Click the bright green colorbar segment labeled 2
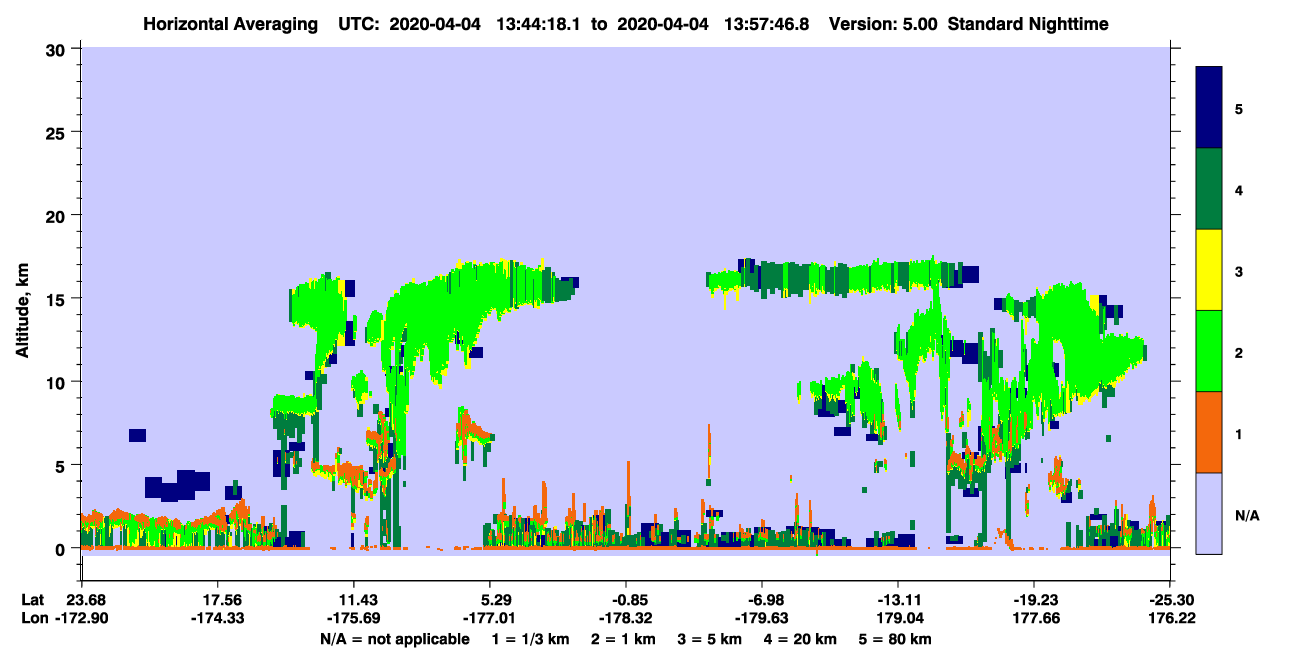This screenshot has width=1300, height=667. [x=1209, y=351]
